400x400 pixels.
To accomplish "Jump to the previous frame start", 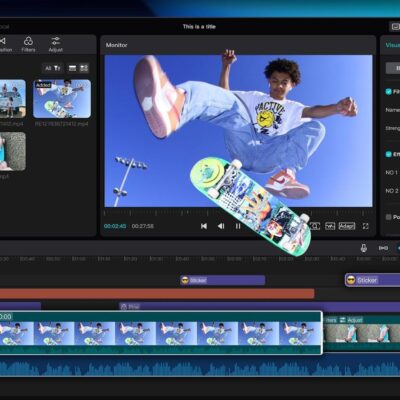I will (x=204, y=226).
